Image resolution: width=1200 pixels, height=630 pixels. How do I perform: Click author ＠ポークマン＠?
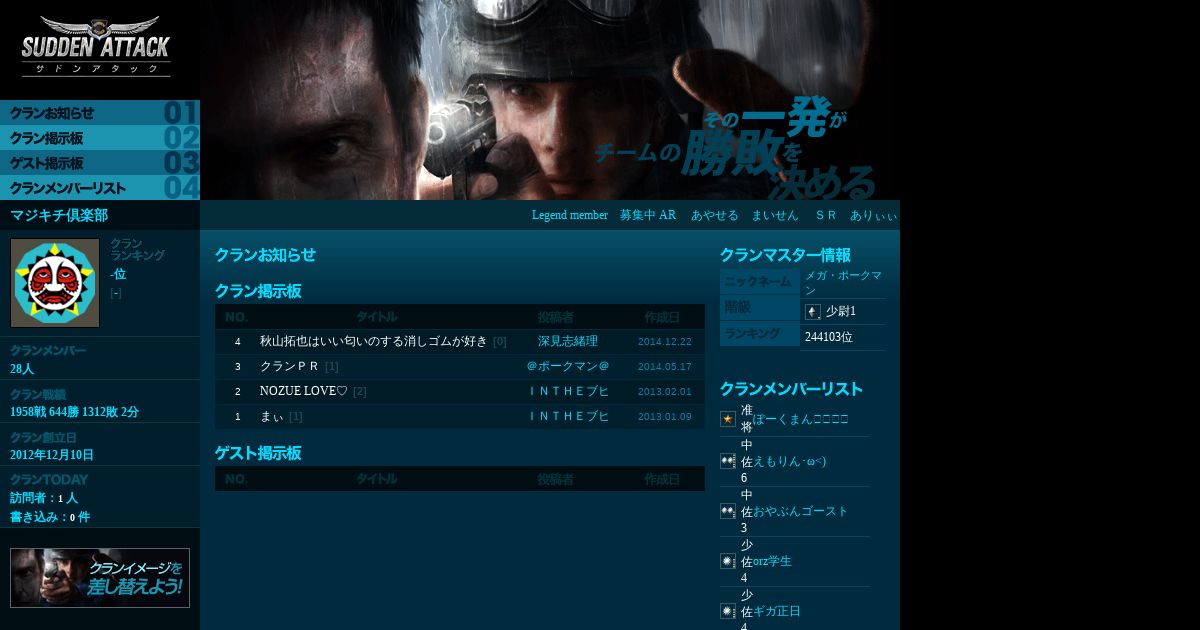tap(568, 366)
